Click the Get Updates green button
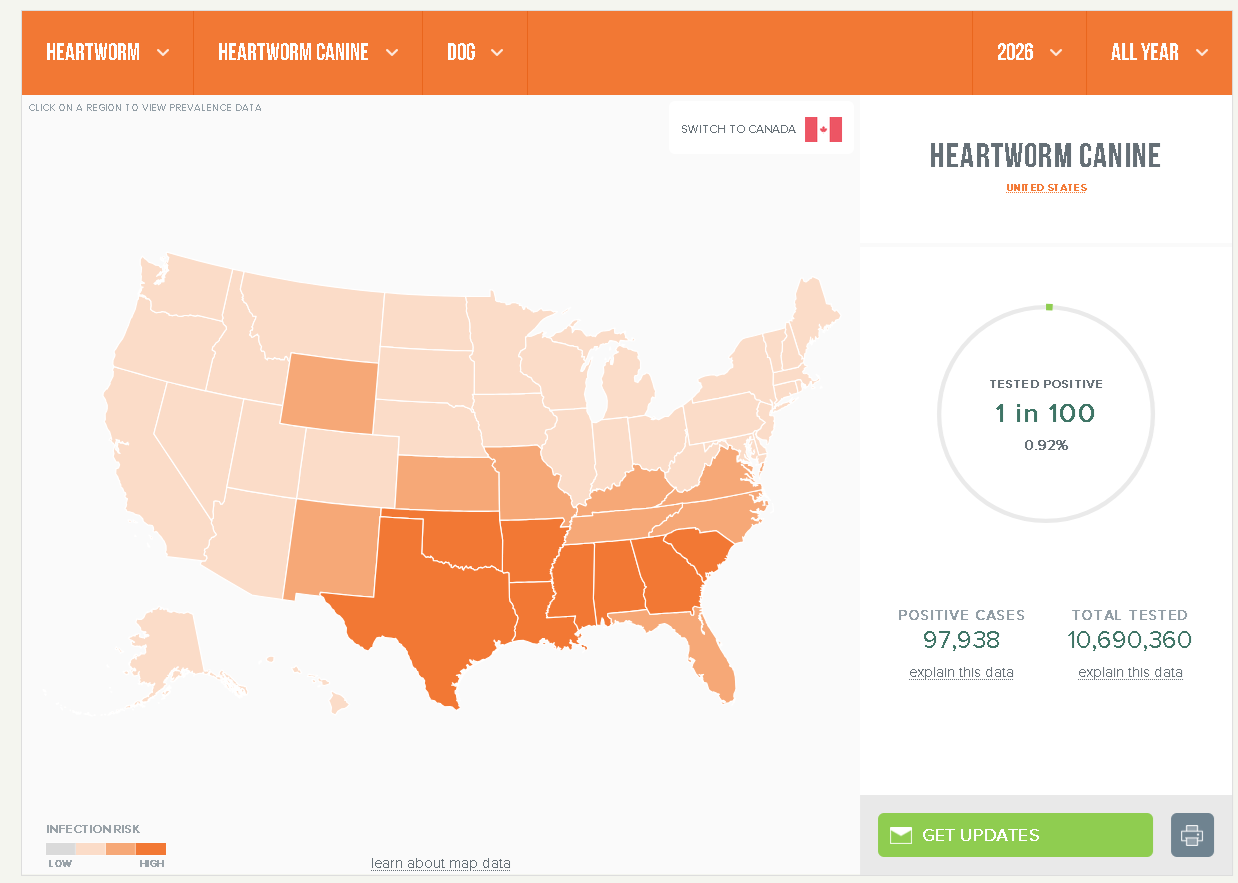Image resolution: width=1238 pixels, height=883 pixels. (x=1015, y=835)
